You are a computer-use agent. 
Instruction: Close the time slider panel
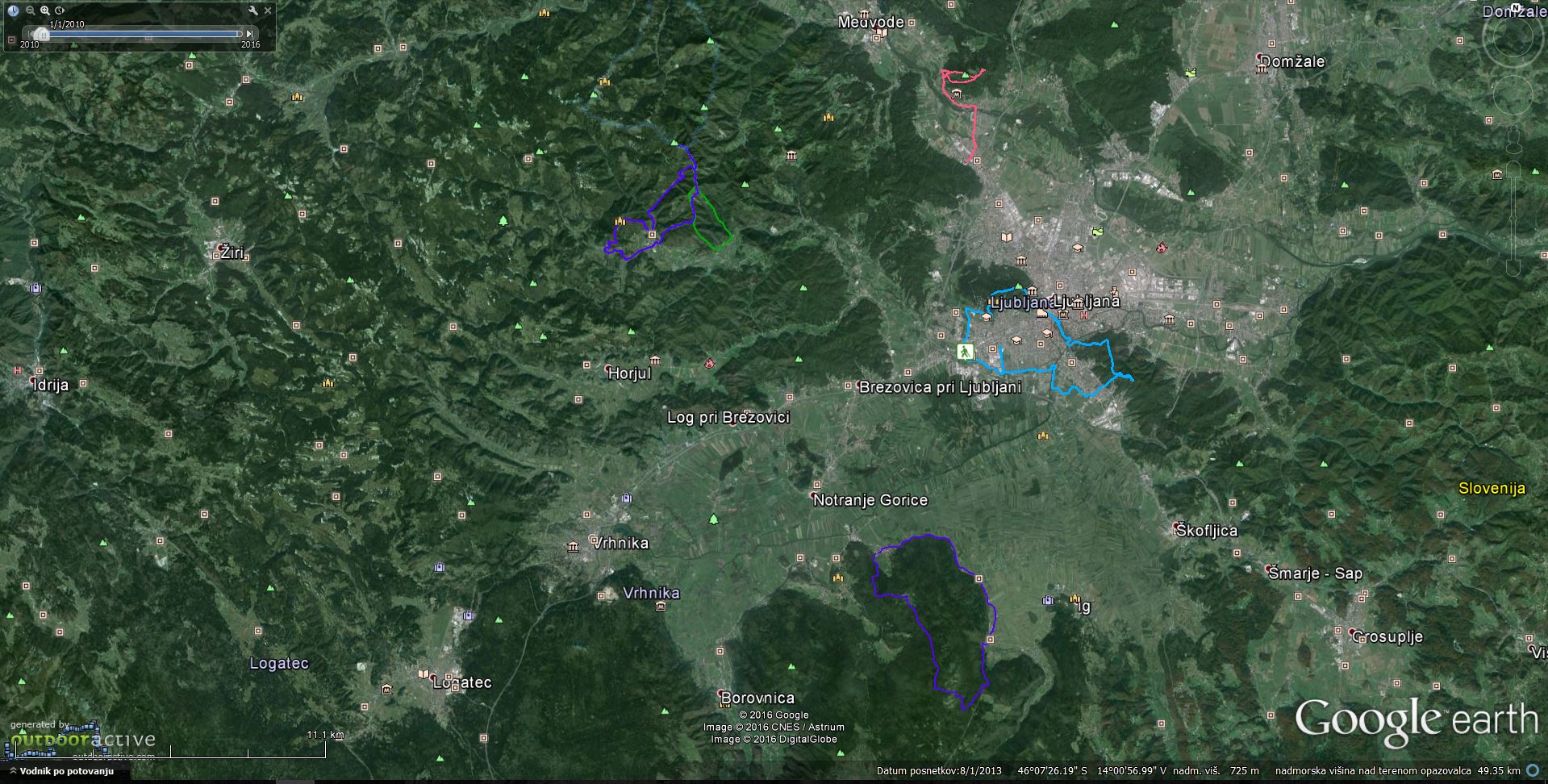click(269, 10)
